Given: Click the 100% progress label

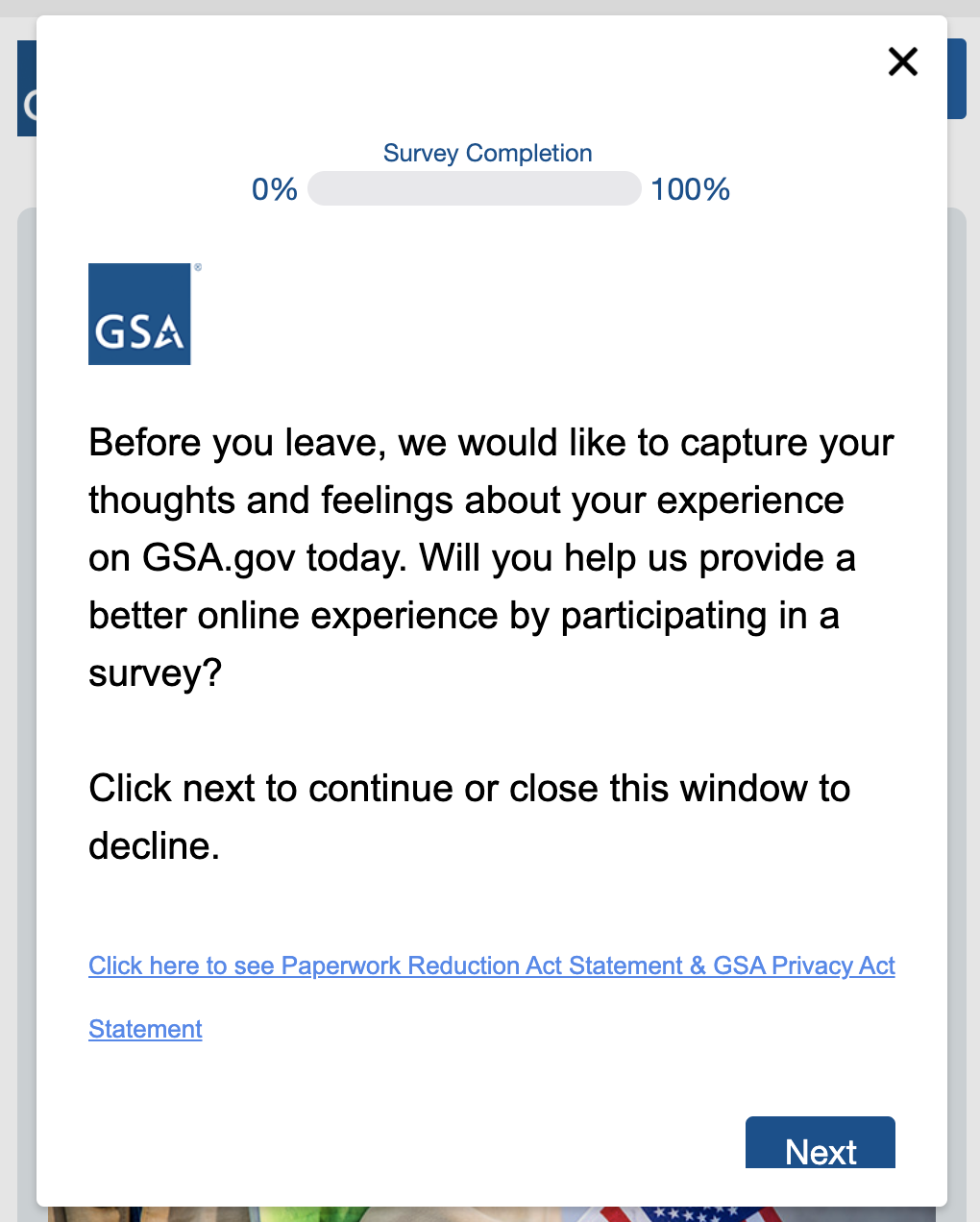Looking at the screenshot, I should 690,189.
